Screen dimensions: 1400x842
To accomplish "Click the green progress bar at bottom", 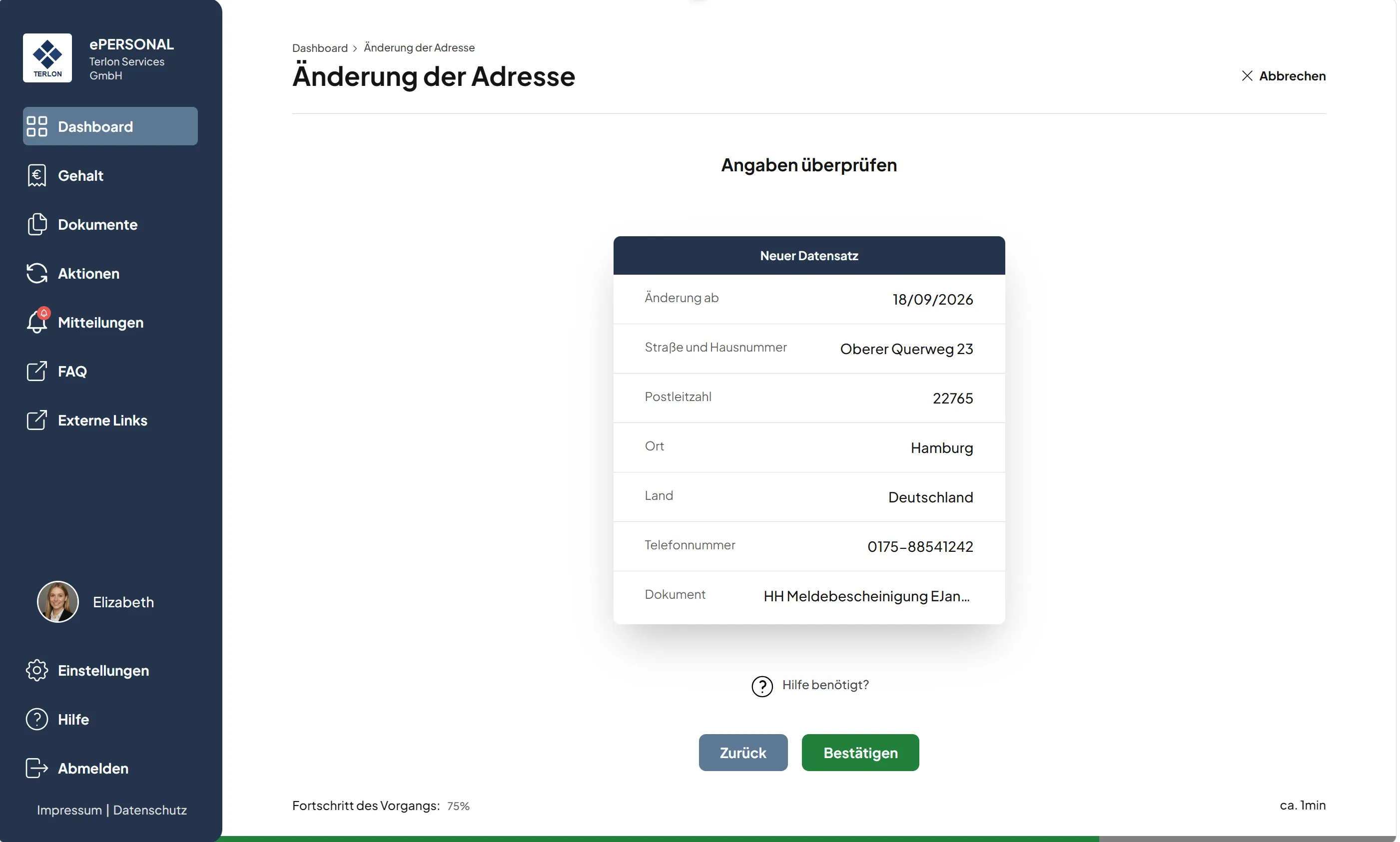I will [659, 839].
